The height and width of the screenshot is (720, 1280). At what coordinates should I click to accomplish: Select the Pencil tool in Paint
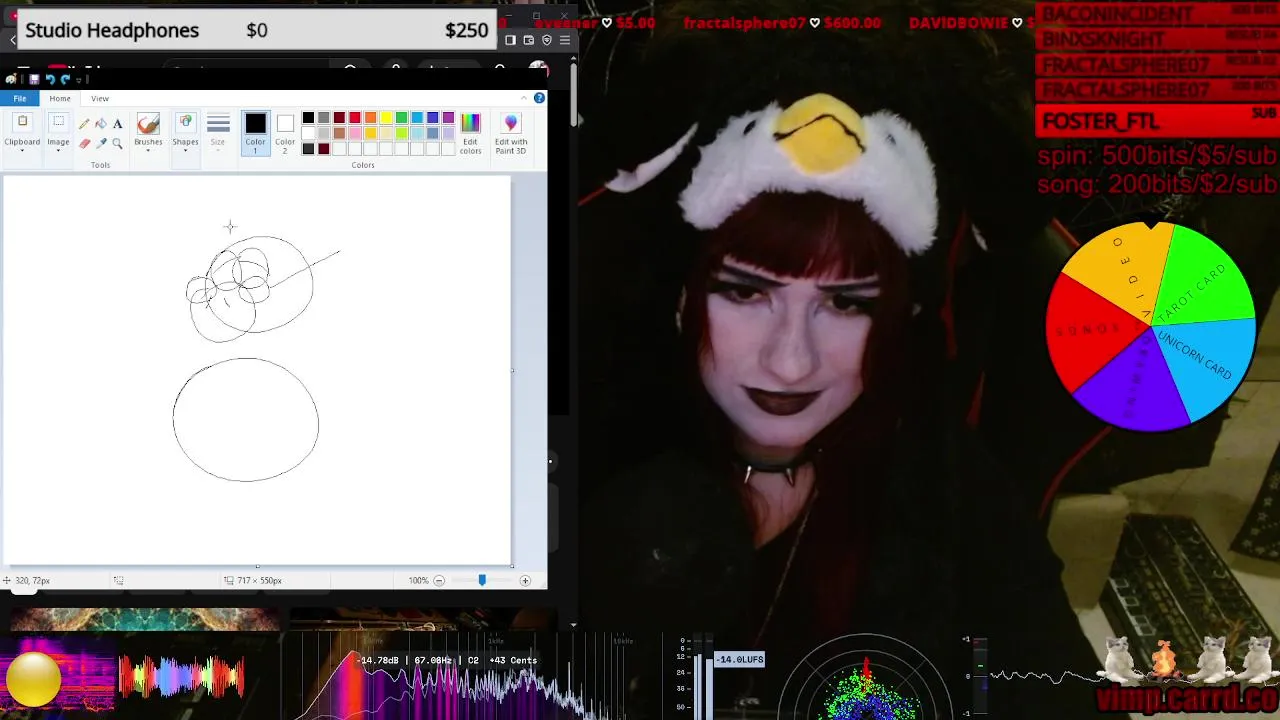[84, 124]
